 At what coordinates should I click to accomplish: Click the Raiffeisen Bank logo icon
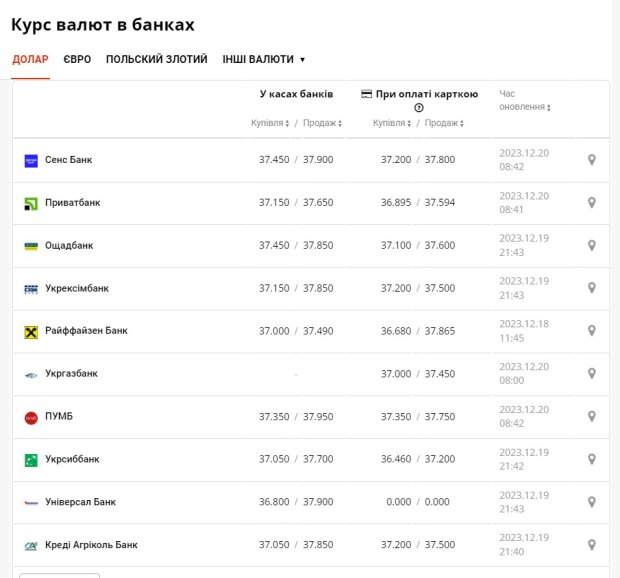coord(31,331)
